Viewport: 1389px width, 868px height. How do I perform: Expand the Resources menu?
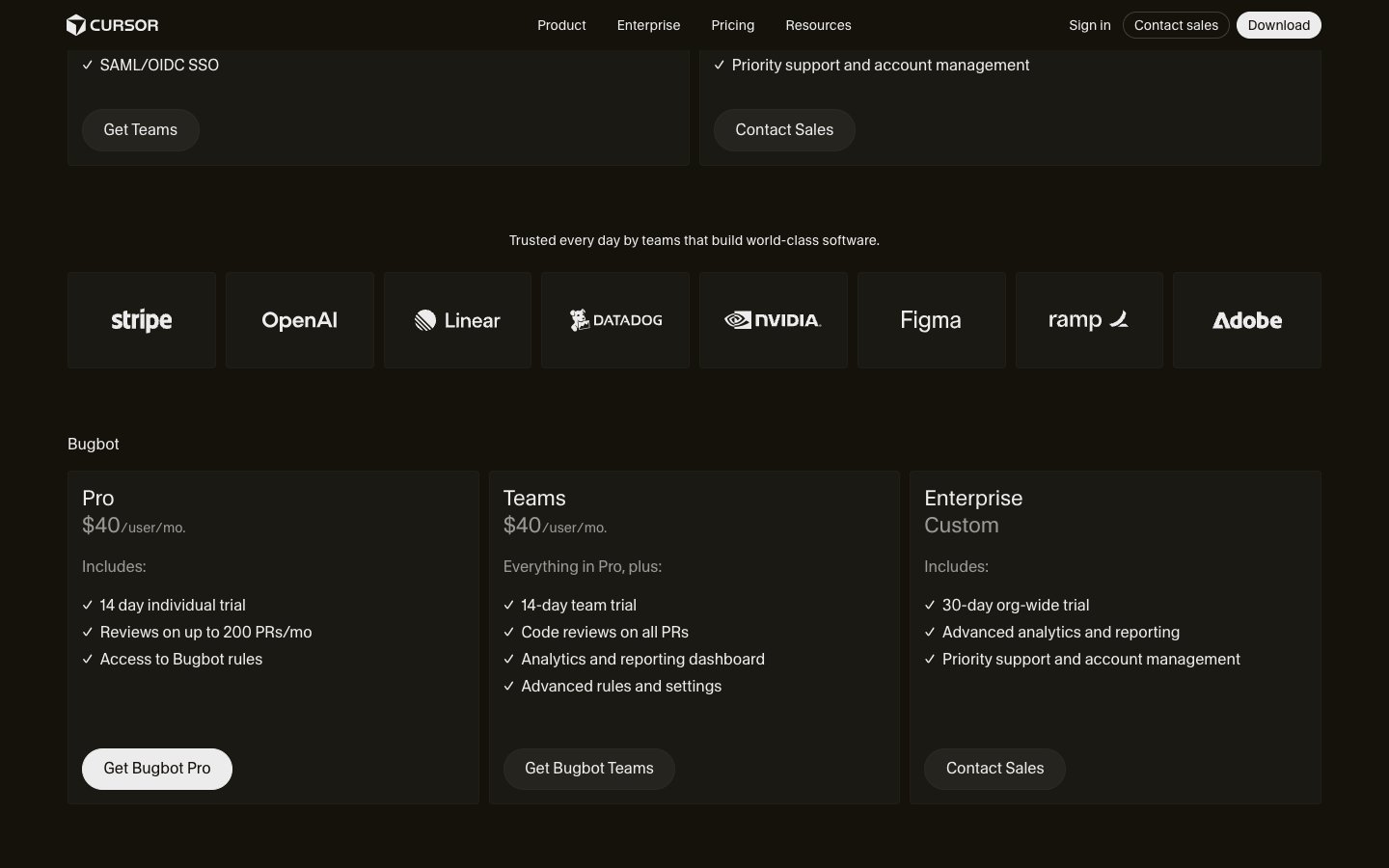[818, 25]
